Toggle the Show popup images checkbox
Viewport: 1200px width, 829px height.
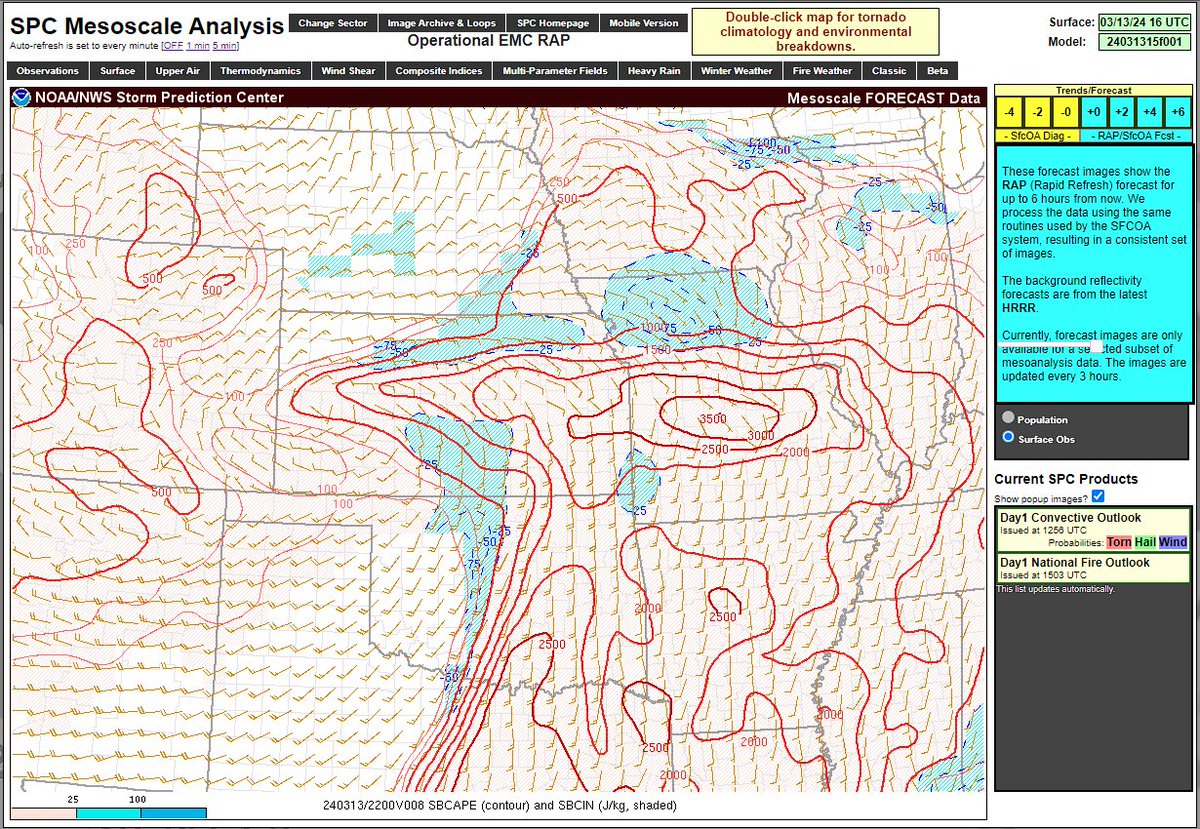pyautogui.click(x=1098, y=497)
